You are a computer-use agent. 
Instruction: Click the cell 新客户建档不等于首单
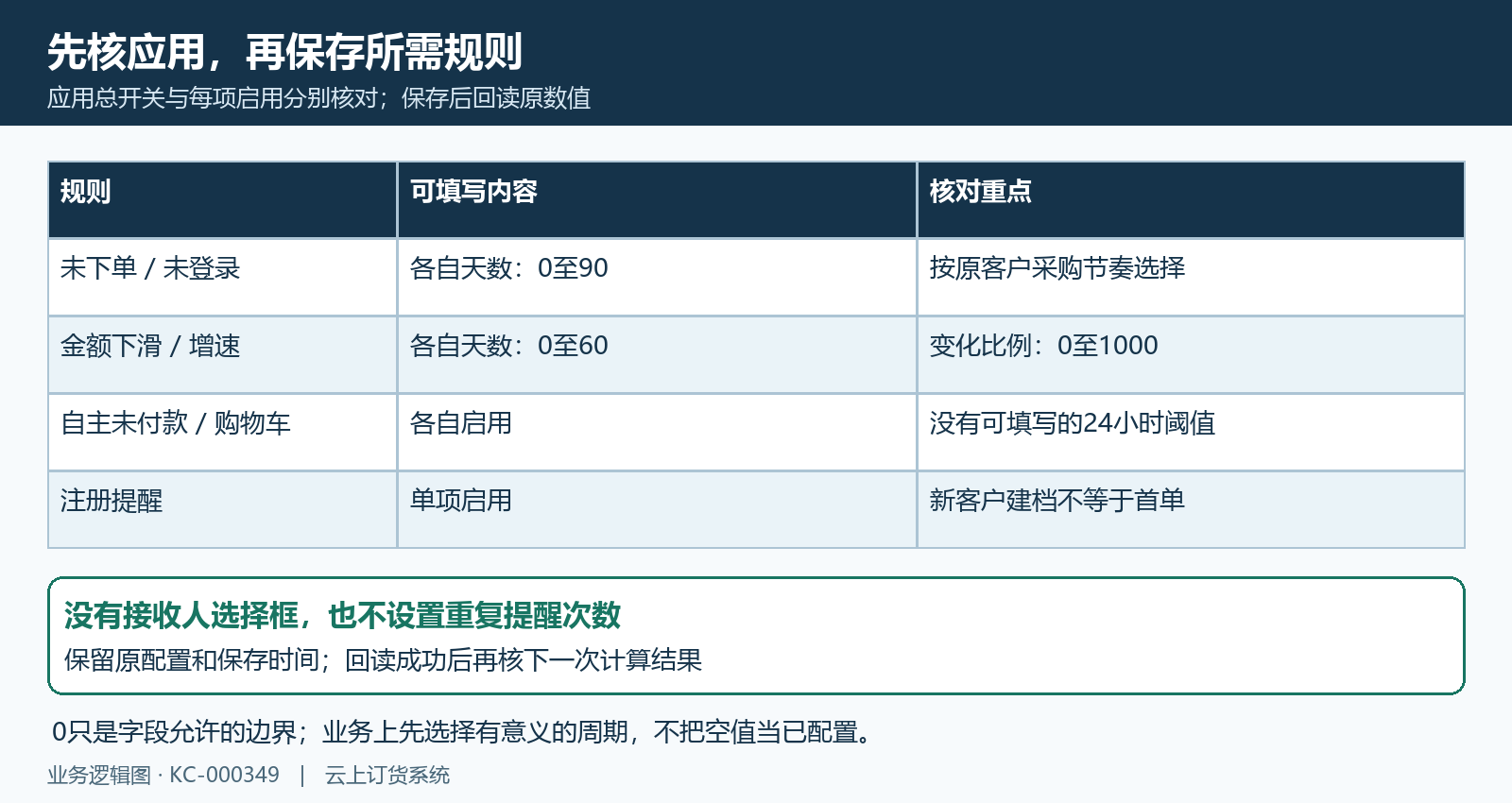coord(1191,510)
